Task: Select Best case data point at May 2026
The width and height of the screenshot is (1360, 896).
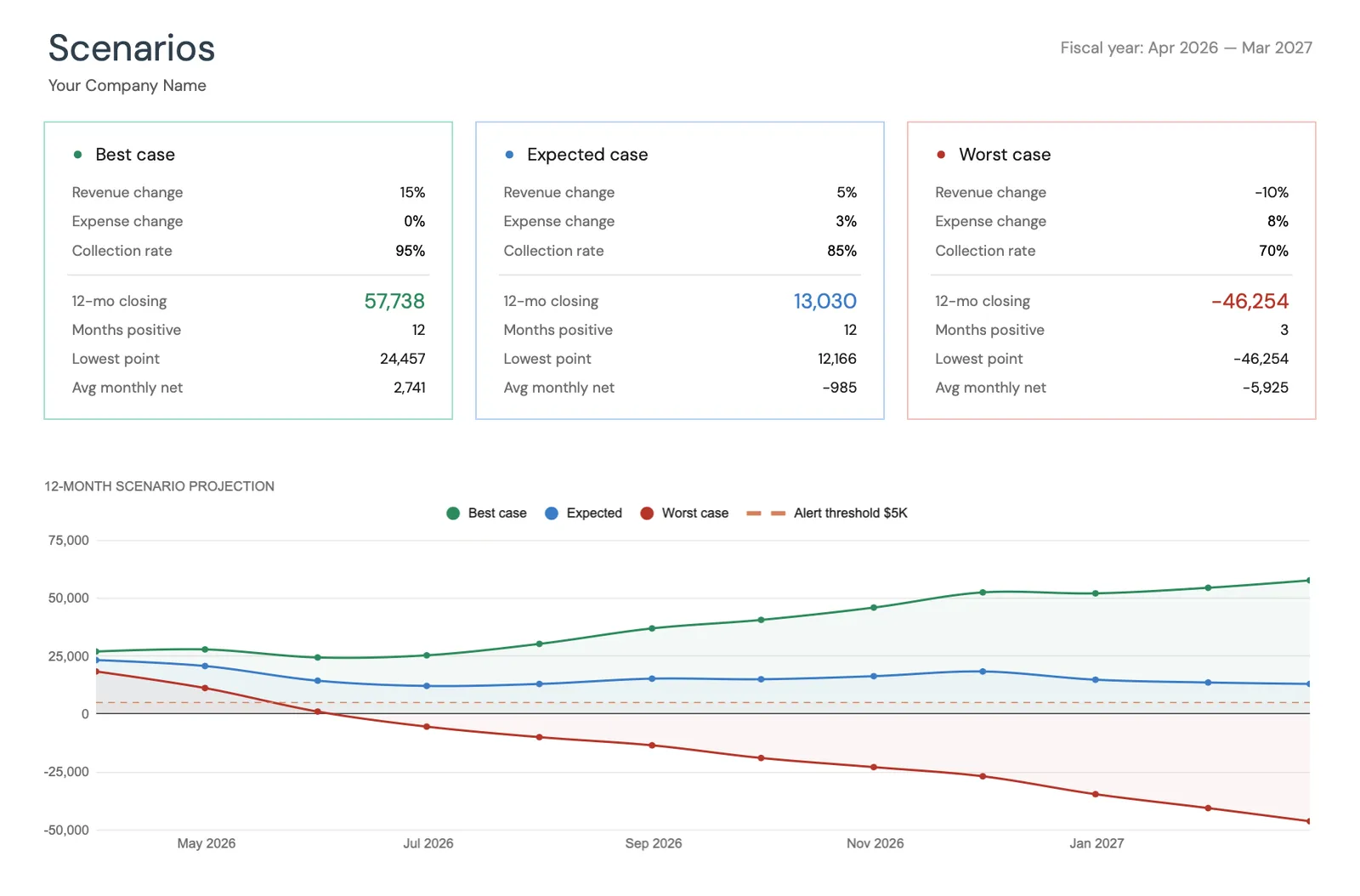Action: tap(205, 649)
